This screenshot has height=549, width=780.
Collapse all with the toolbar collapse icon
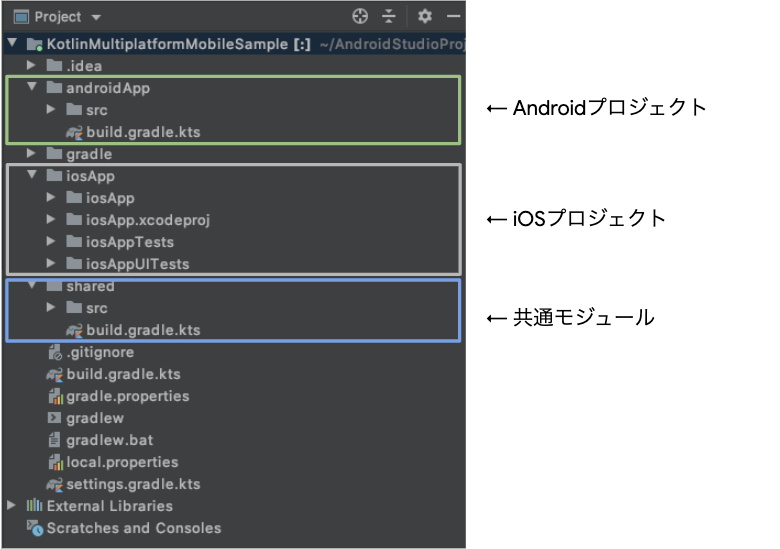click(389, 16)
